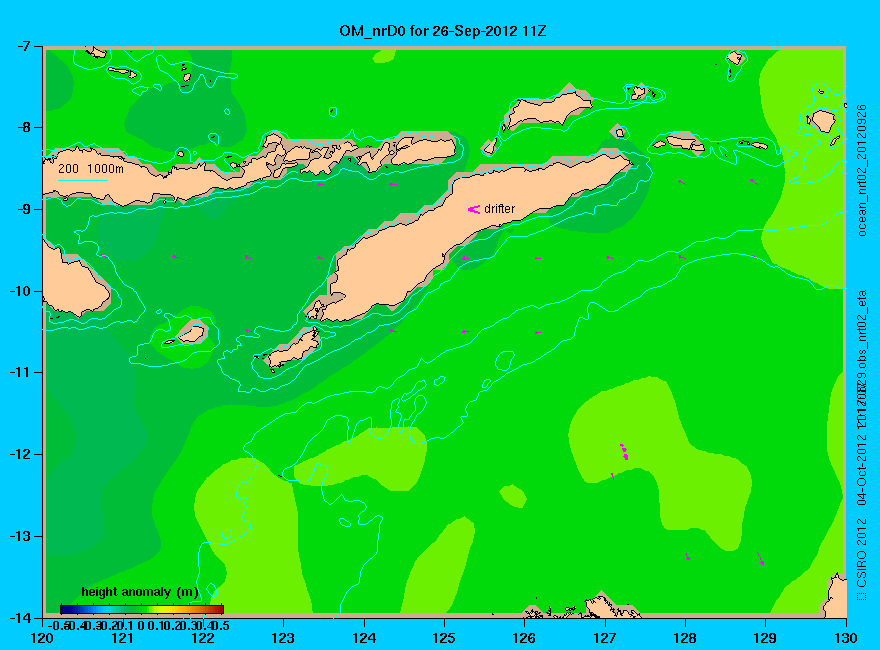880x650 pixels.
Task: Click the x-axis label 127
Action: tap(605, 638)
